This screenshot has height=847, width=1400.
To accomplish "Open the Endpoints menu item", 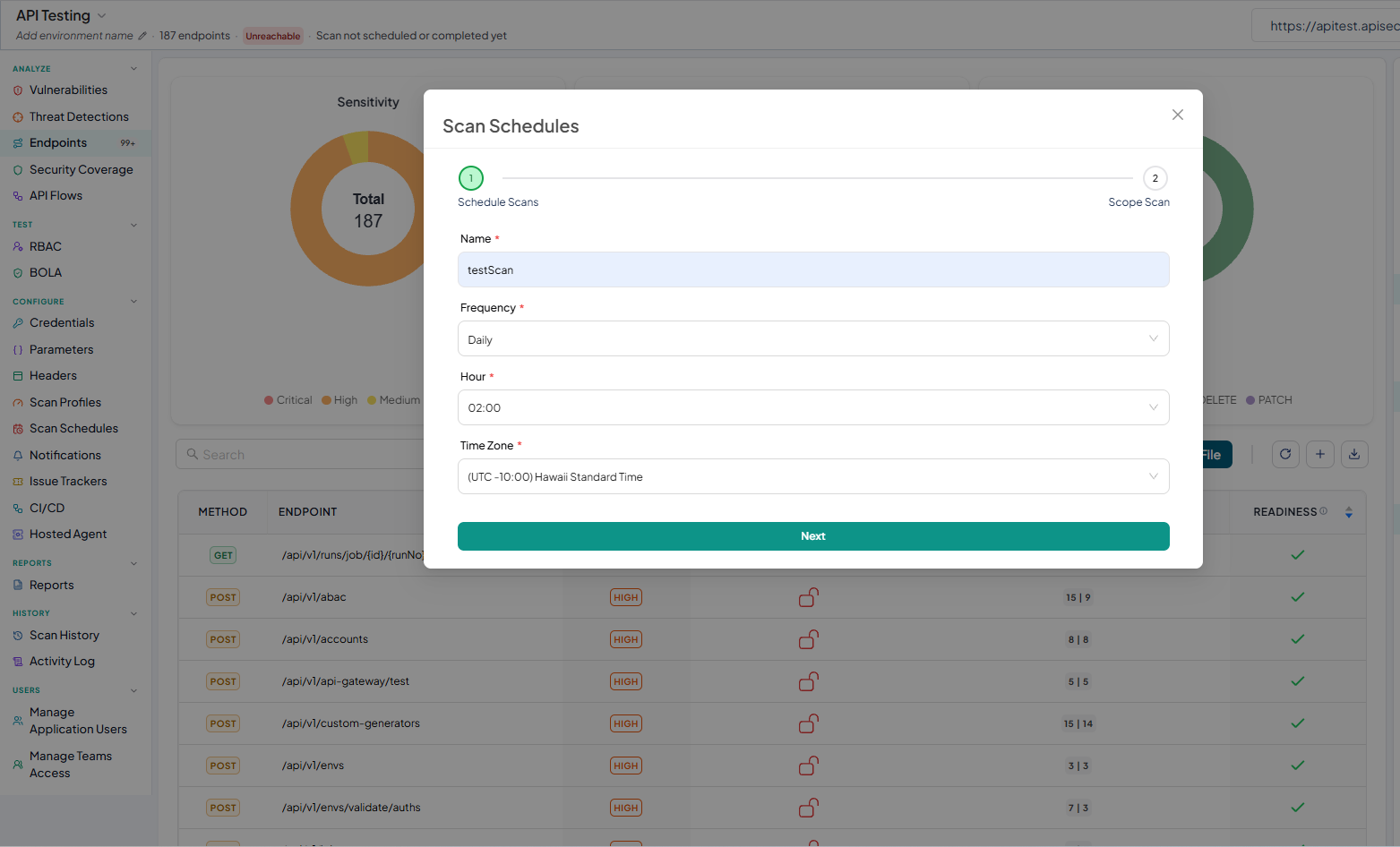I will tap(76, 143).
